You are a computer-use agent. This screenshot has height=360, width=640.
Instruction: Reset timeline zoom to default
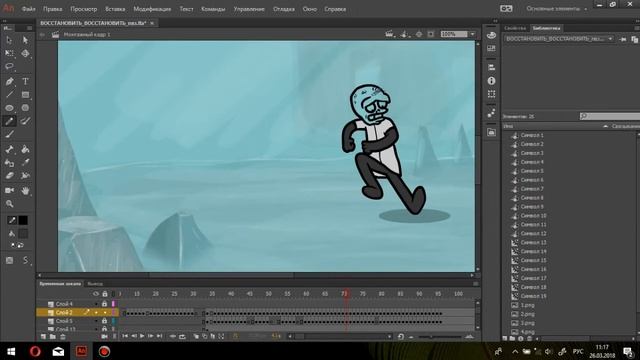pyautogui.click(x=400, y=336)
